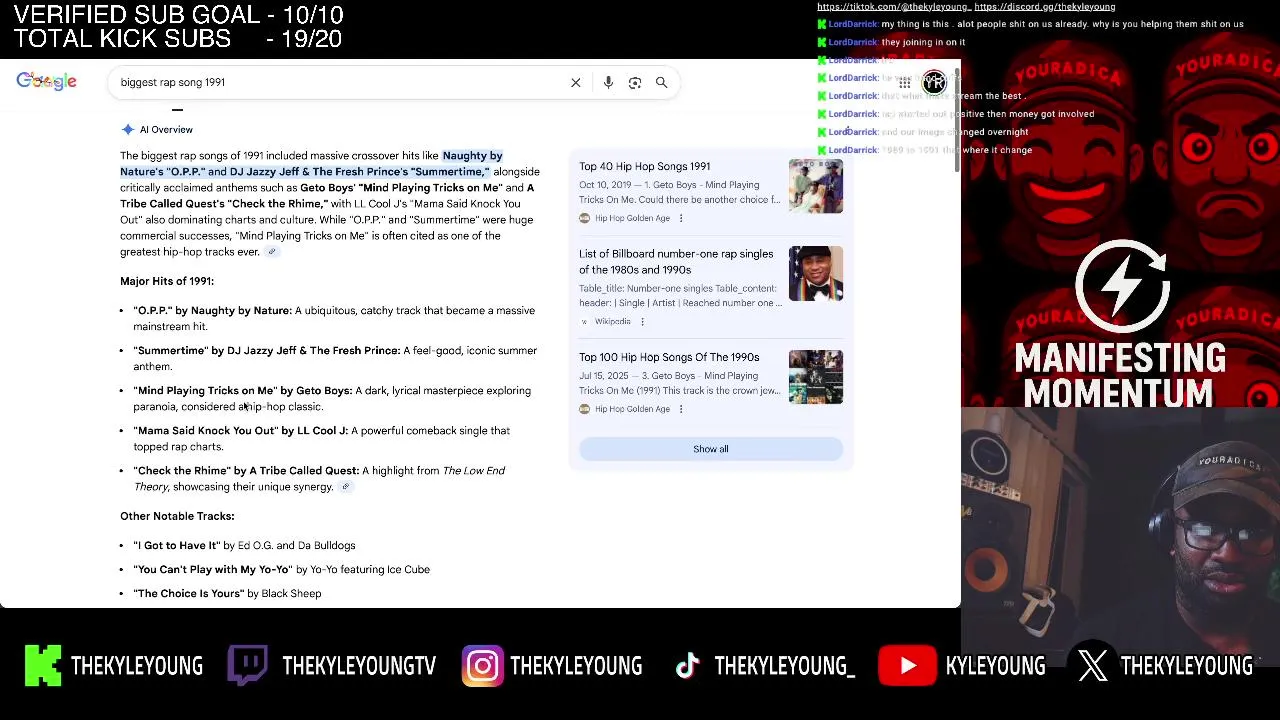Image resolution: width=1280 pixels, height=720 pixels.
Task: Click the Kick badge beside first LordDarrick message
Action: point(822,24)
